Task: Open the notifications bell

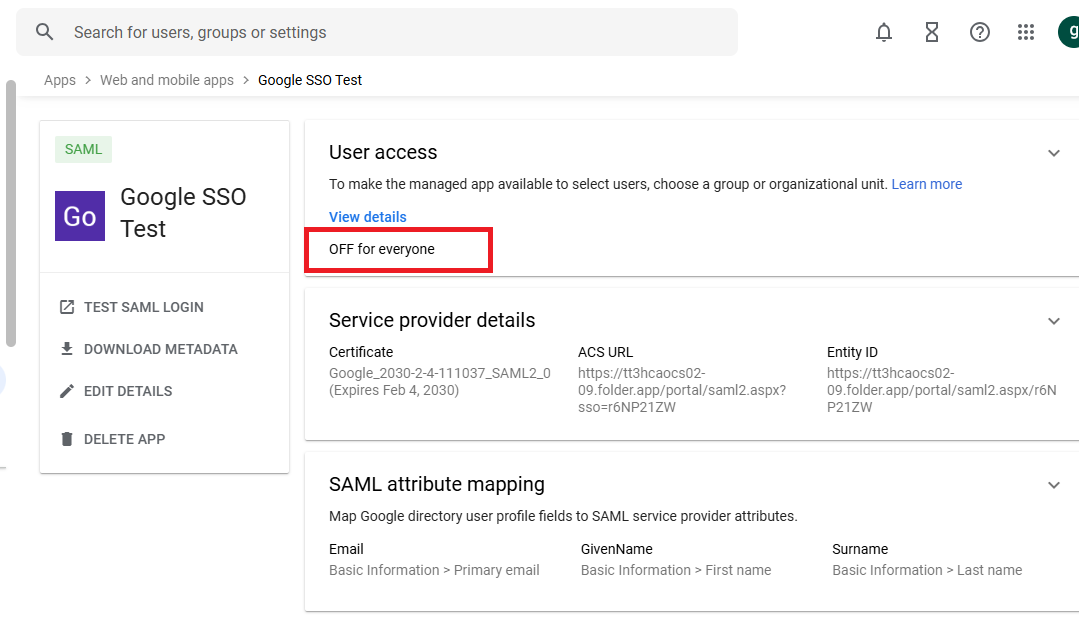Action: pyautogui.click(x=884, y=32)
